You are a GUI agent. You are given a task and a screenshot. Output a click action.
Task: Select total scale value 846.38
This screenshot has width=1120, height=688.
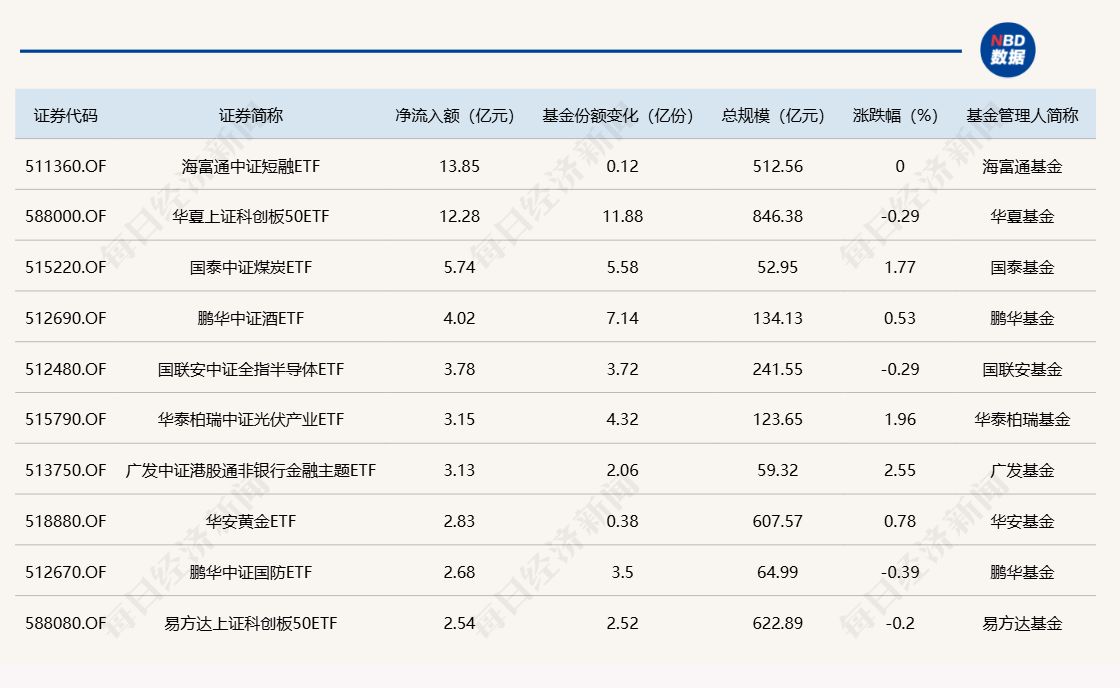[x=777, y=216]
